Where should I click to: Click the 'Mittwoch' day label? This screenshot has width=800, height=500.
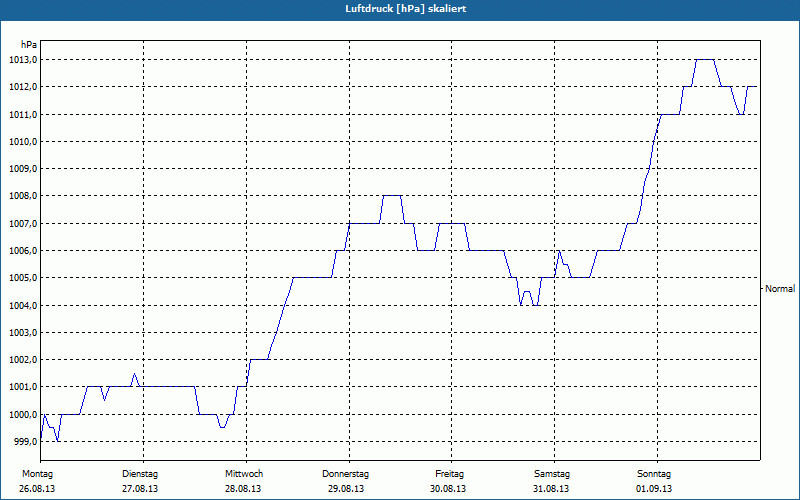click(244, 474)
